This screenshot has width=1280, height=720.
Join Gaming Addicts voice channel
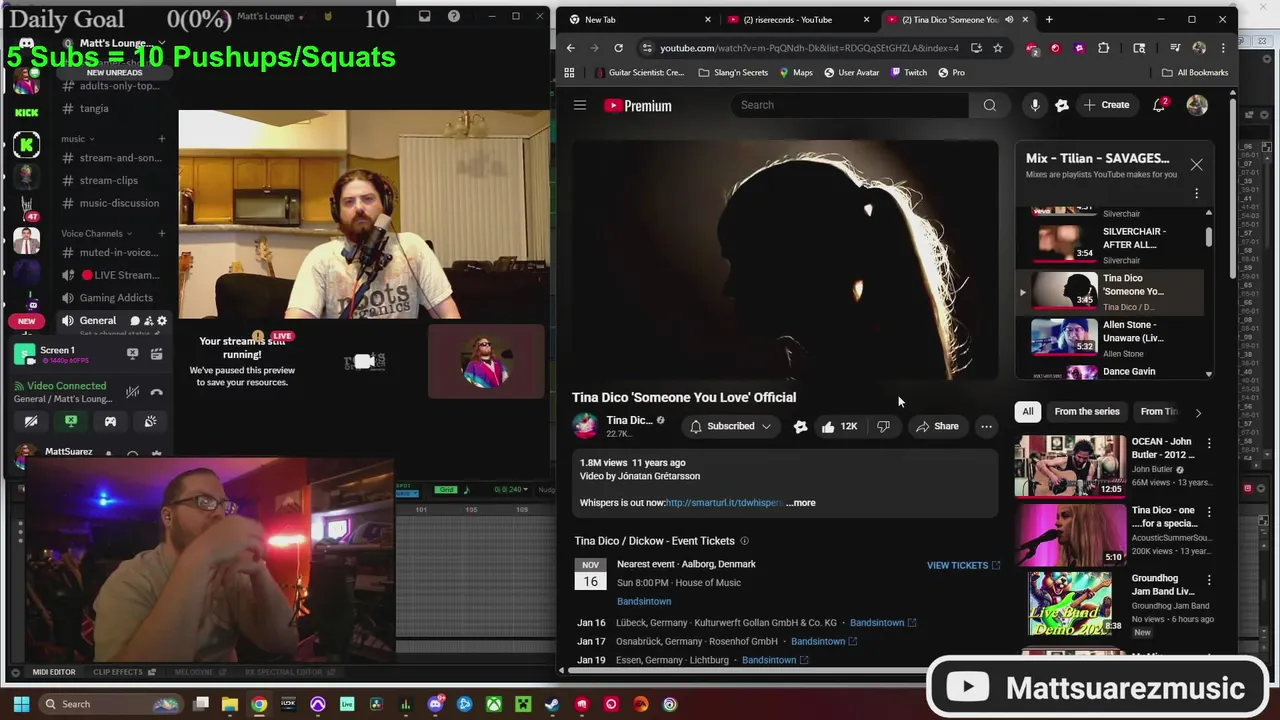116,298
